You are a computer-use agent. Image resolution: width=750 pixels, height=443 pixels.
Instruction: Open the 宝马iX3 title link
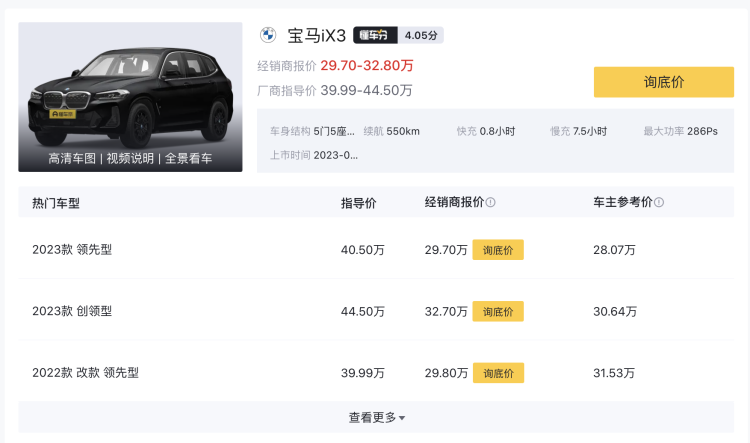click(x=316, y=35)
